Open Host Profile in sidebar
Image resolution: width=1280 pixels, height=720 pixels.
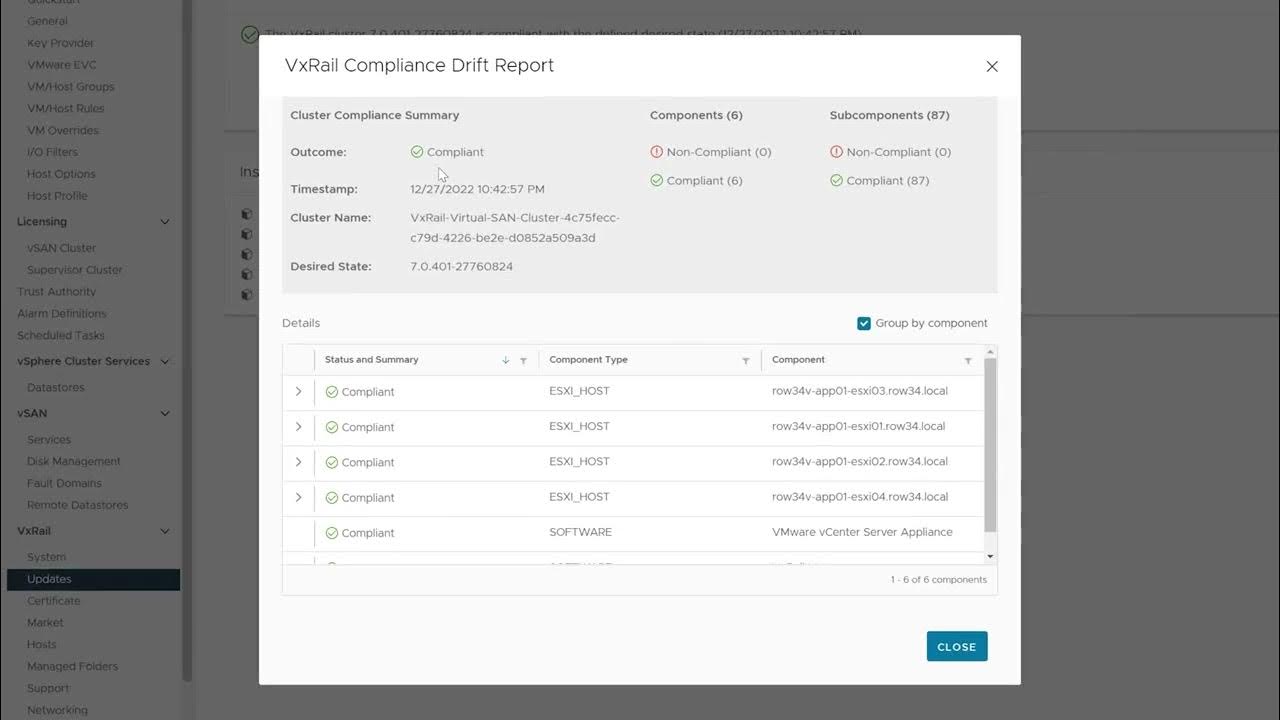tap(58, 196)
